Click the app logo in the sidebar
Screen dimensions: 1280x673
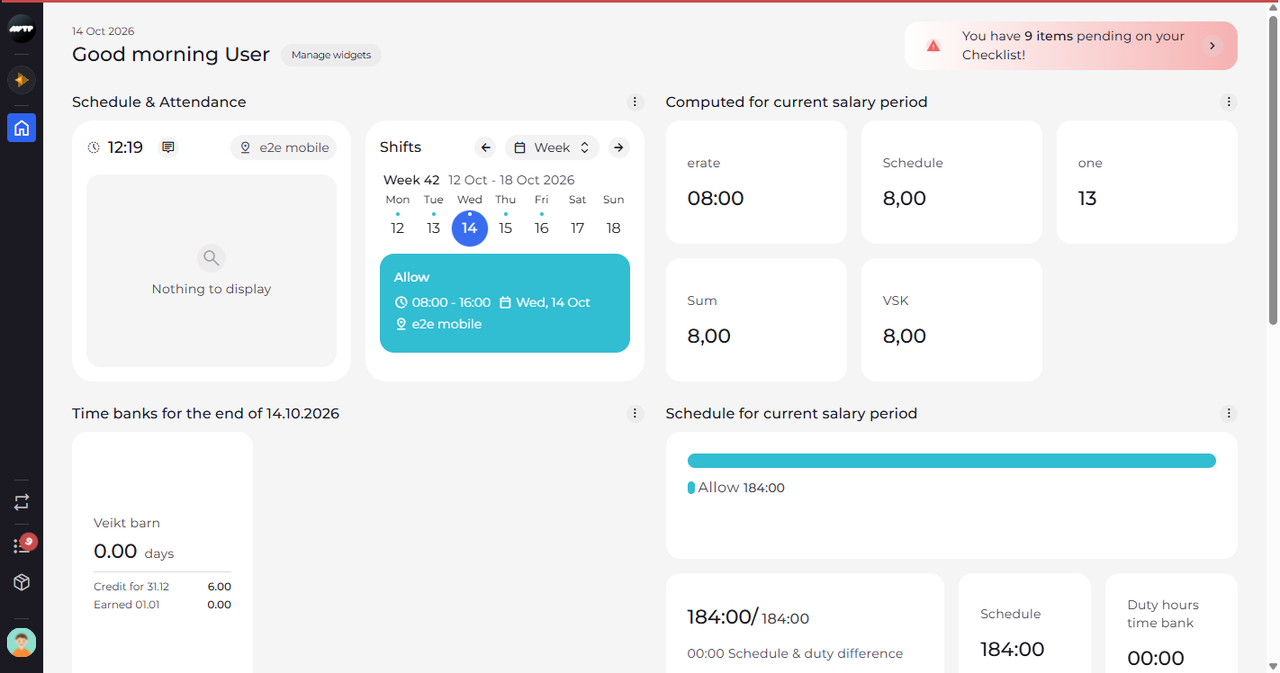[21, 30]
